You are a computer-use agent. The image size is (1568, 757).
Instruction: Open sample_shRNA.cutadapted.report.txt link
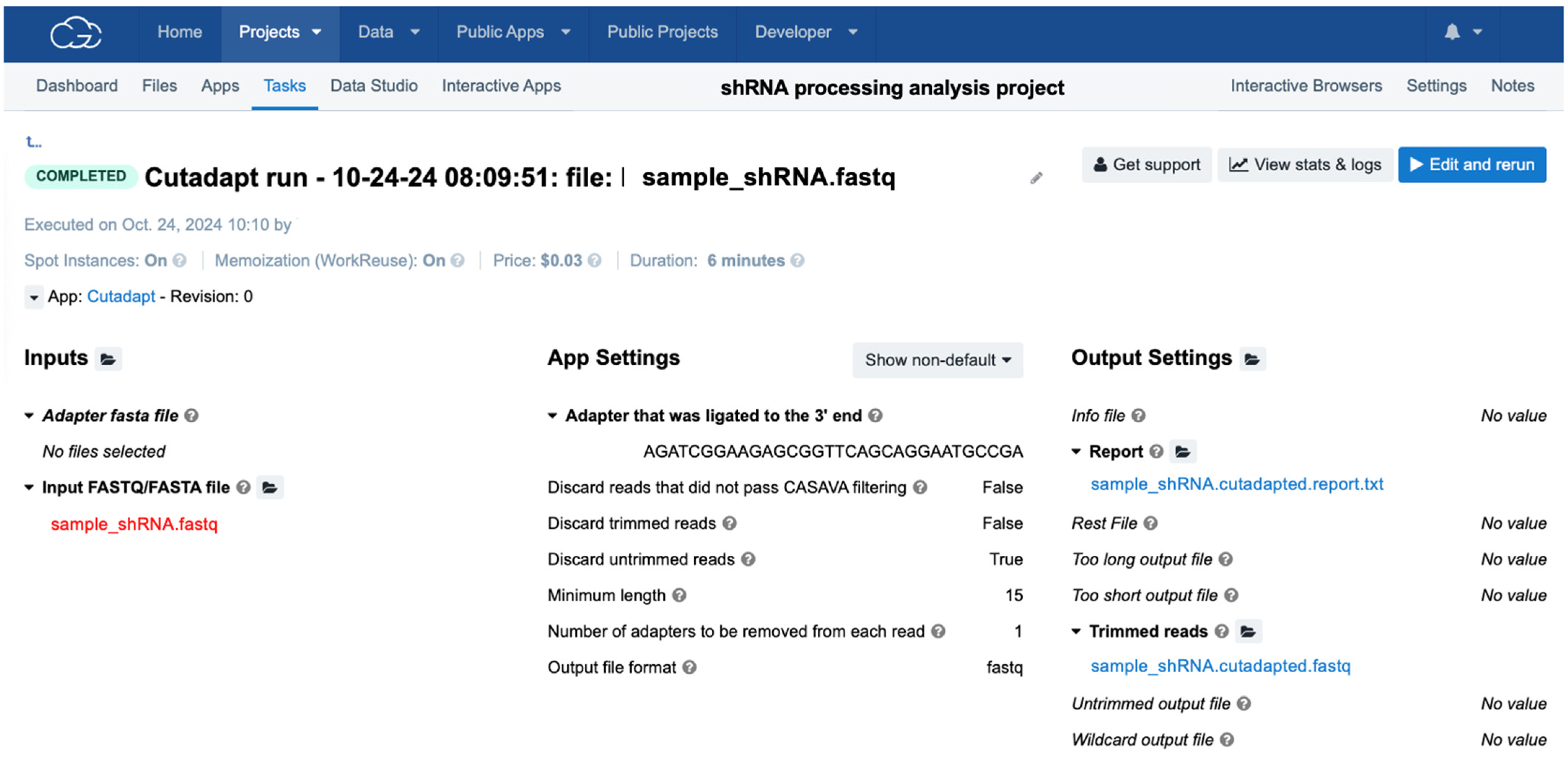click(1236, 484)
